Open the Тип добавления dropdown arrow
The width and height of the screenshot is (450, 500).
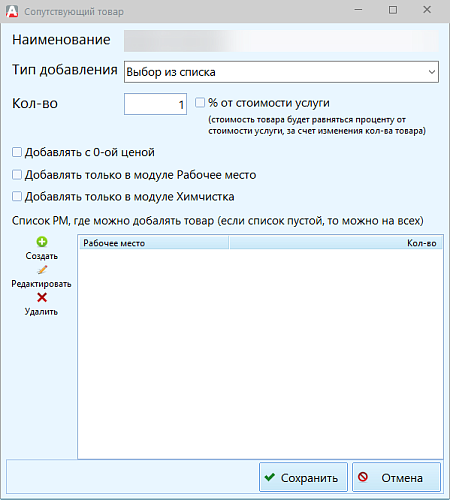pos(432,72)
